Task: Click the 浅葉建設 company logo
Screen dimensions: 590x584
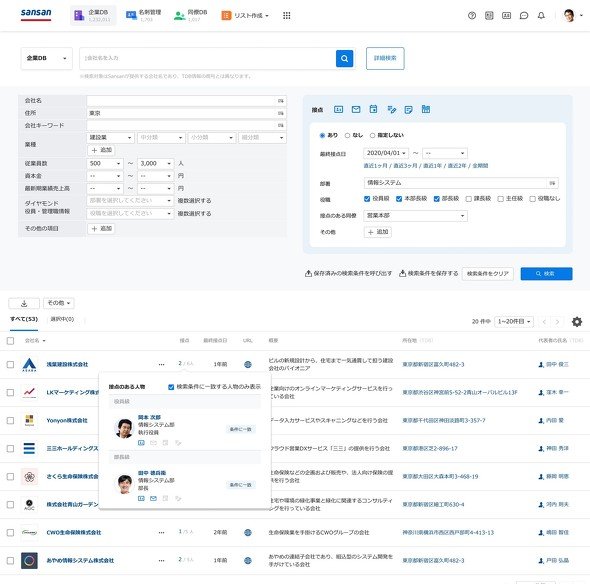Action: 29,364
